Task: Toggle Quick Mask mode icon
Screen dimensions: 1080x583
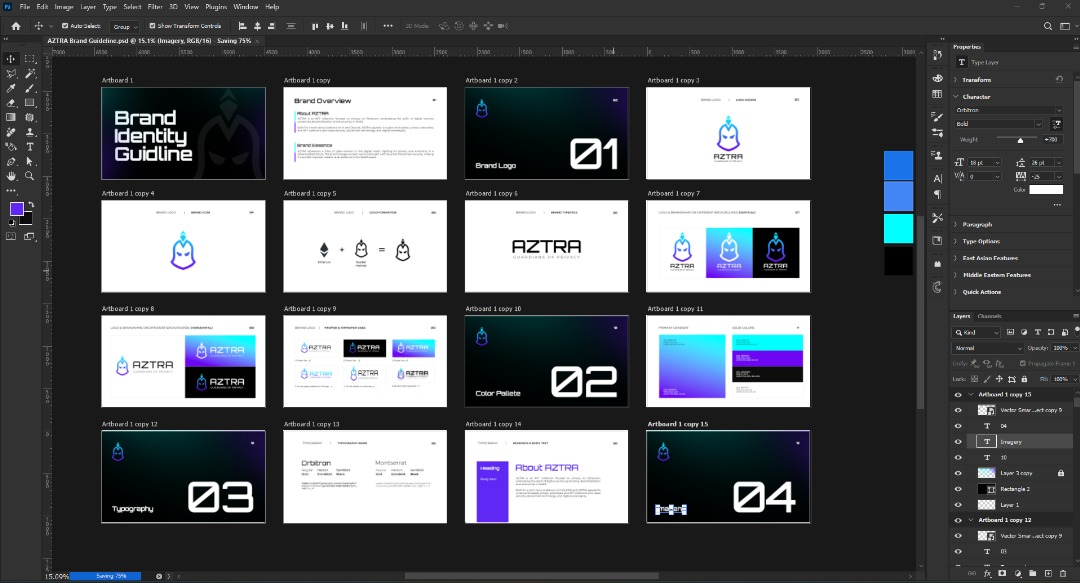Action: click(11, 236)
